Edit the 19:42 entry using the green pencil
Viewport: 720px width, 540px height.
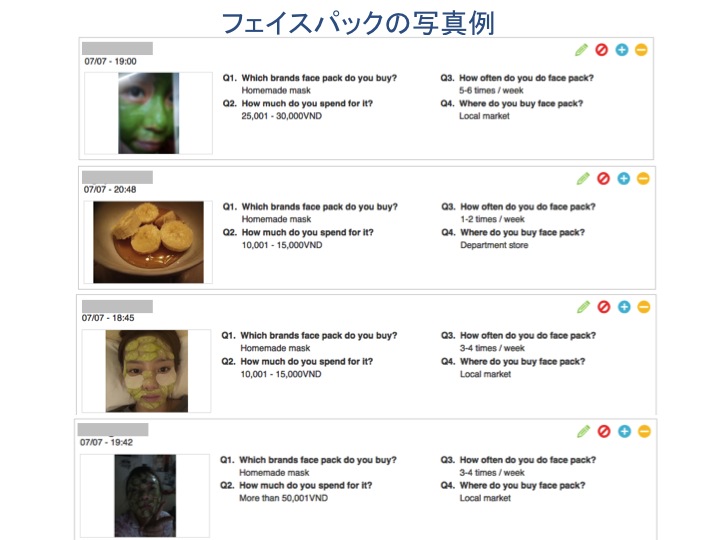click(x=583, y=431)
